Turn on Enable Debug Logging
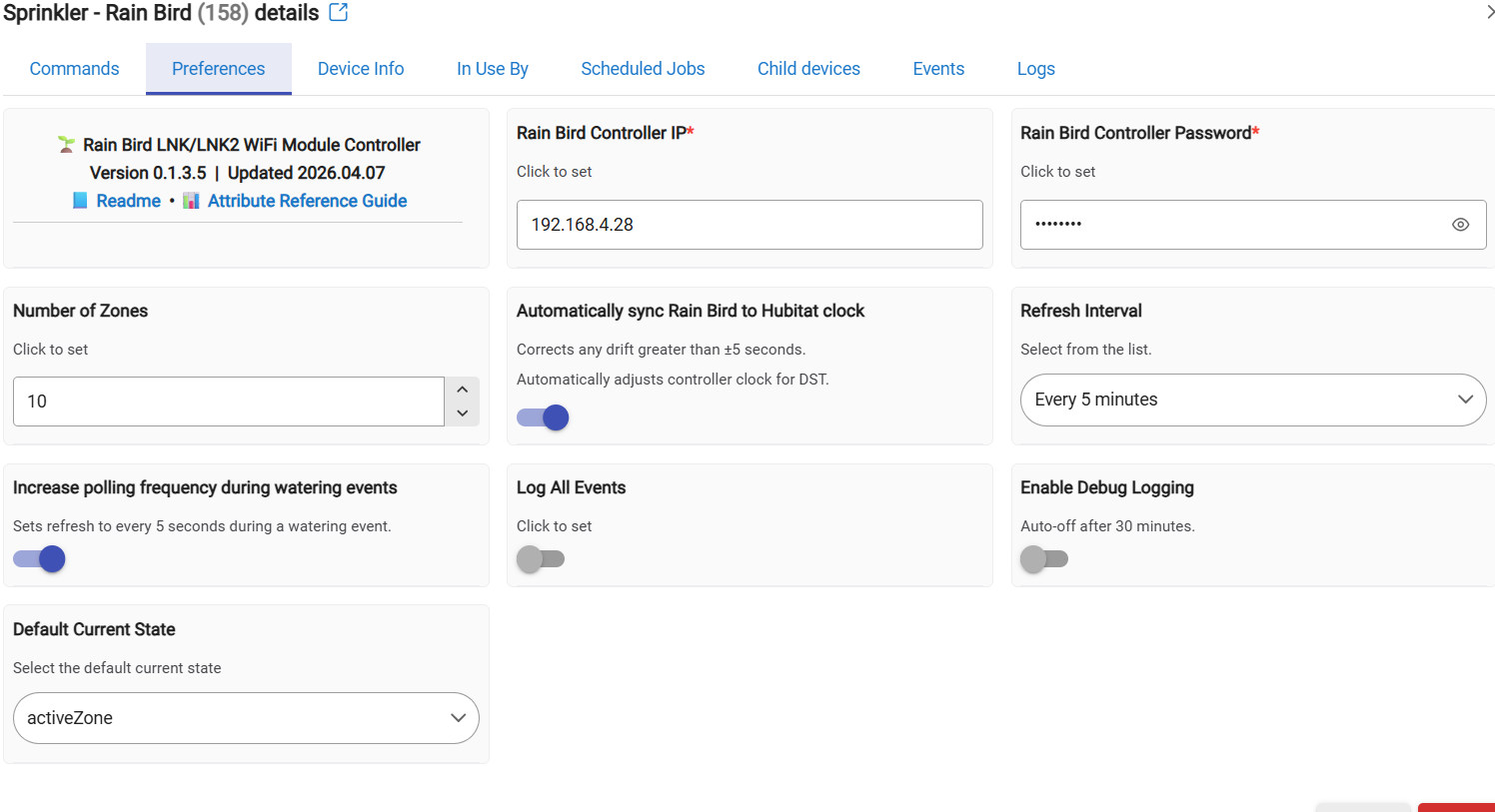Viewport: 1495px width, 812px height. [1044, 559]
